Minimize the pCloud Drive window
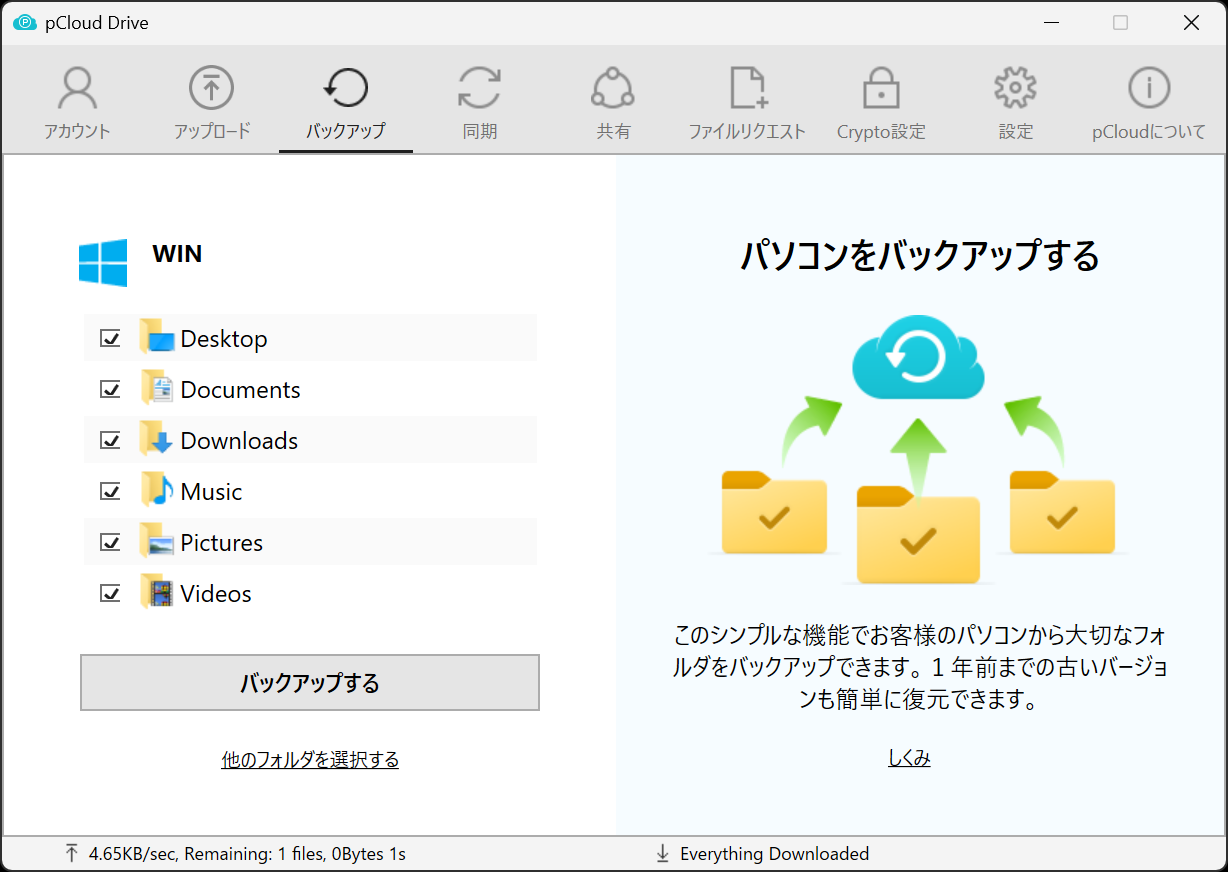 1051,22
